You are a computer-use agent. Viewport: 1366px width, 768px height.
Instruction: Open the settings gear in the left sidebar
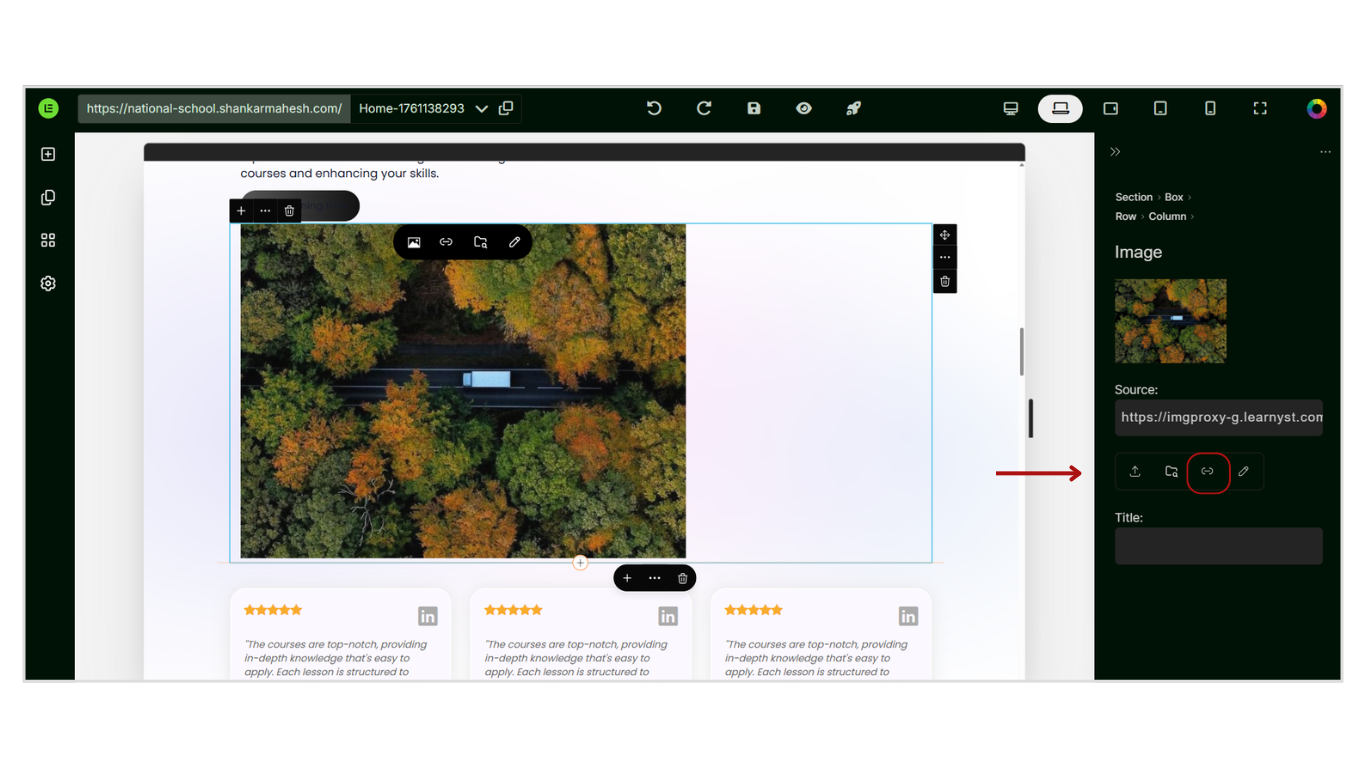48,283
